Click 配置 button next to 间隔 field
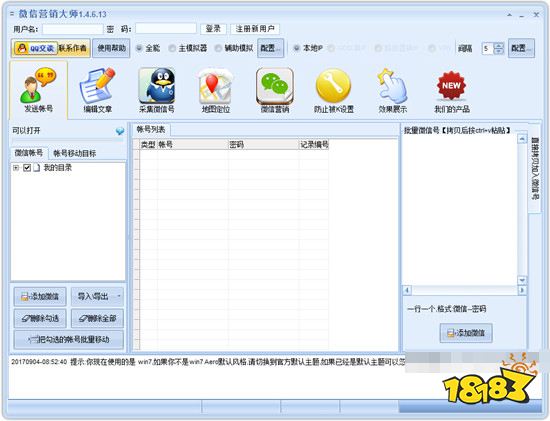Image resolution: width=550 pixels, height=421 pixels. click(x=521, y=48)
